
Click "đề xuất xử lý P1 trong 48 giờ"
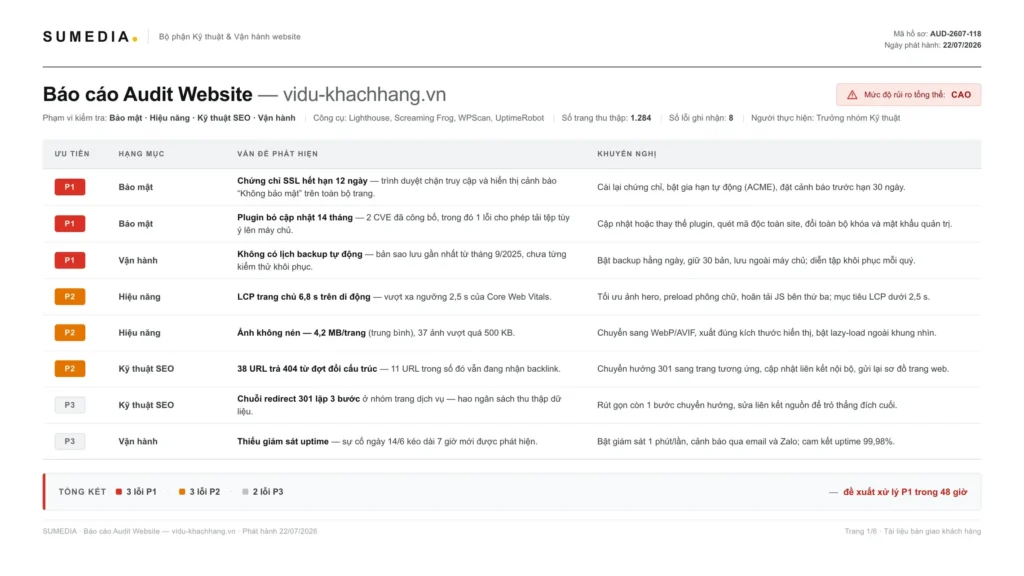905,492
